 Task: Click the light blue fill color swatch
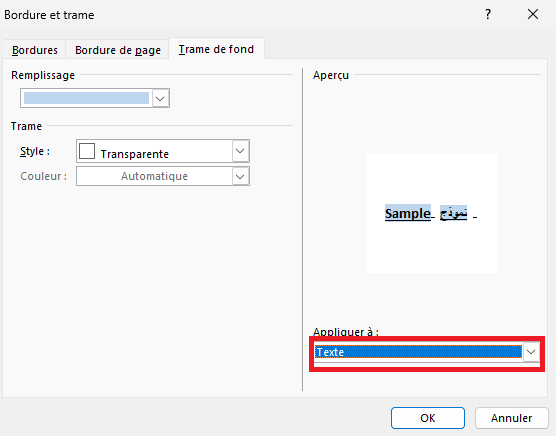point(87,98)
